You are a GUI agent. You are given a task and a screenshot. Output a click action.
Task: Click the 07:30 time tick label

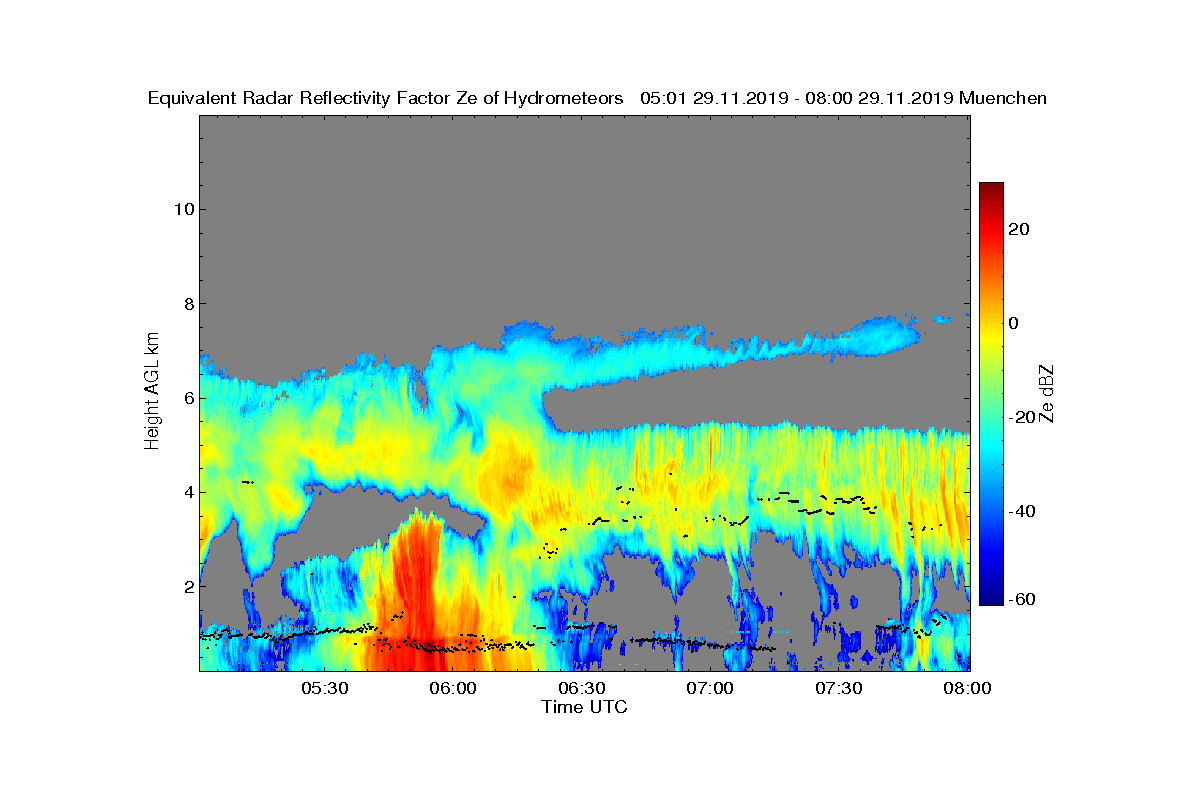point(840,688)
